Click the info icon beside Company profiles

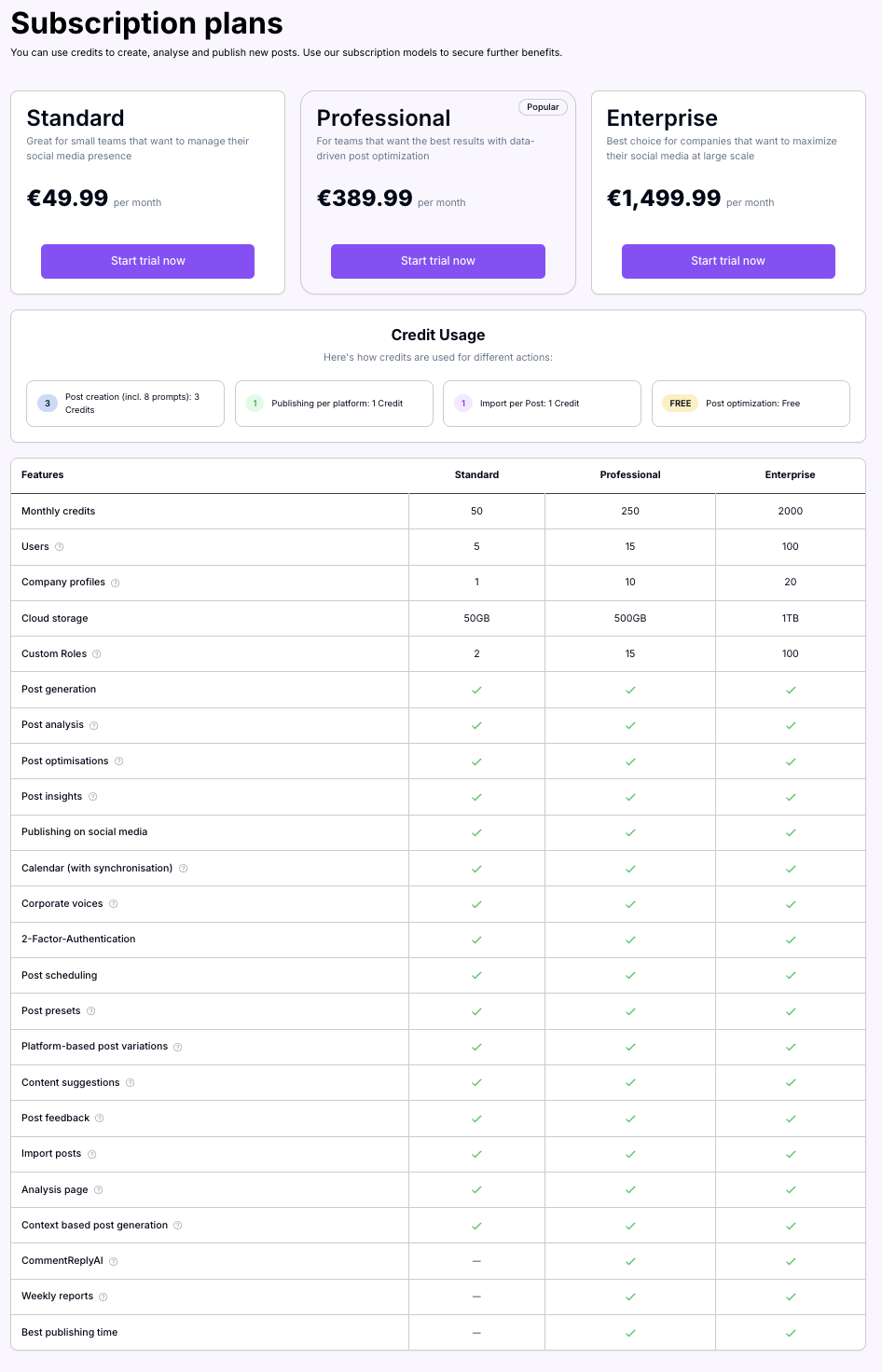click(116, 583)
